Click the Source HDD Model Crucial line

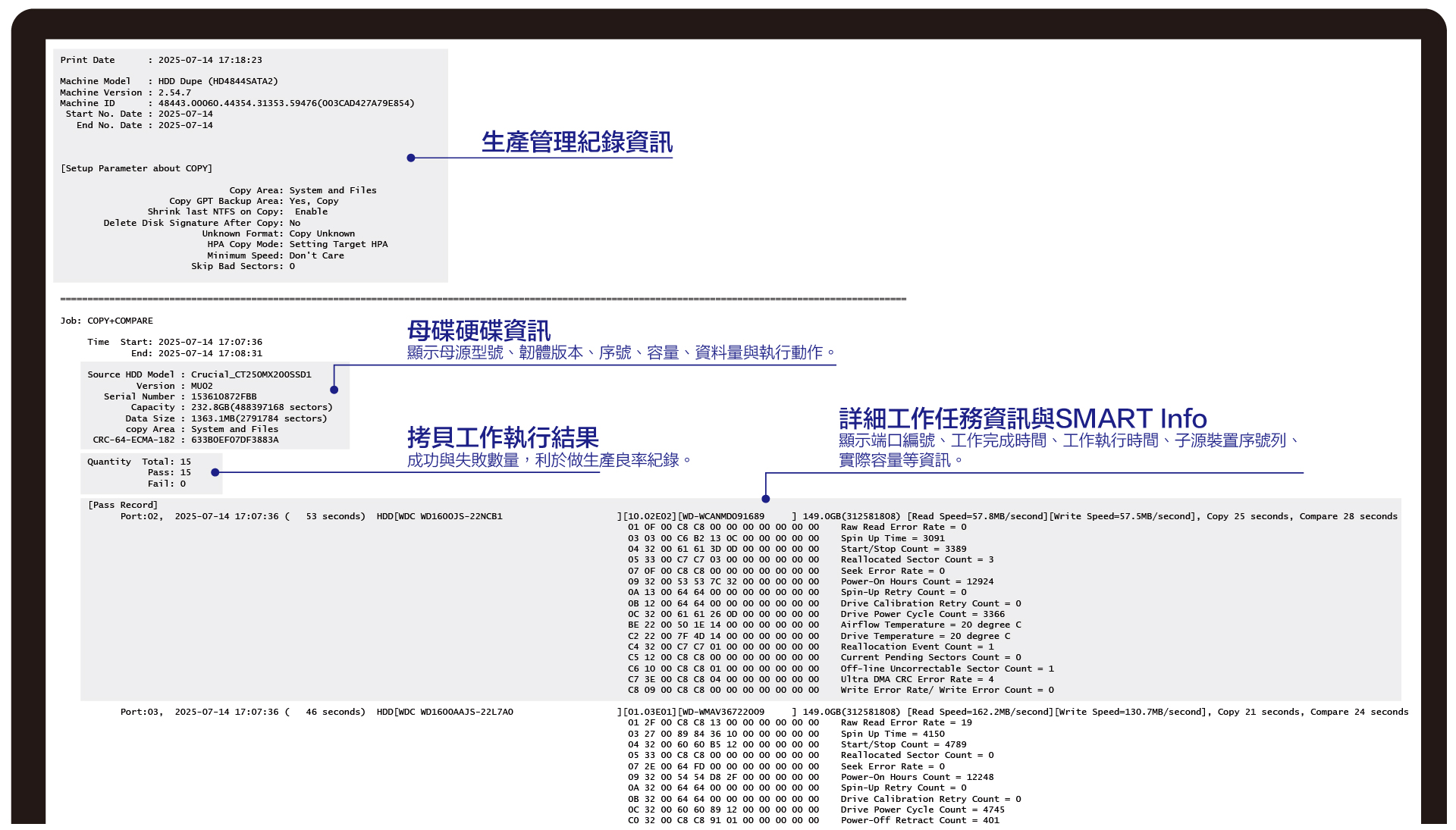click(x=199, y=374)
